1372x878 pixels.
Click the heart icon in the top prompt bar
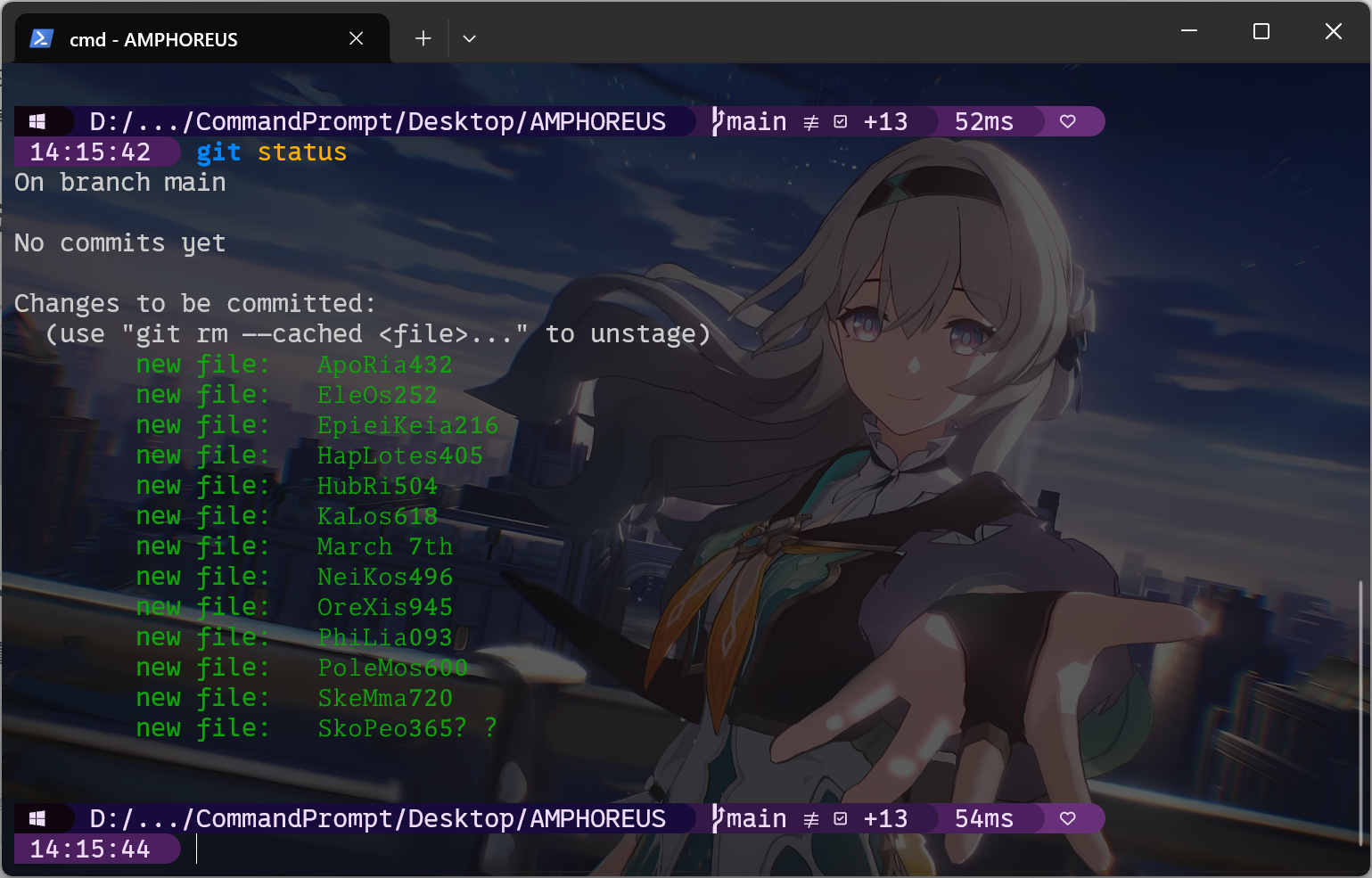coord(1067,120)
